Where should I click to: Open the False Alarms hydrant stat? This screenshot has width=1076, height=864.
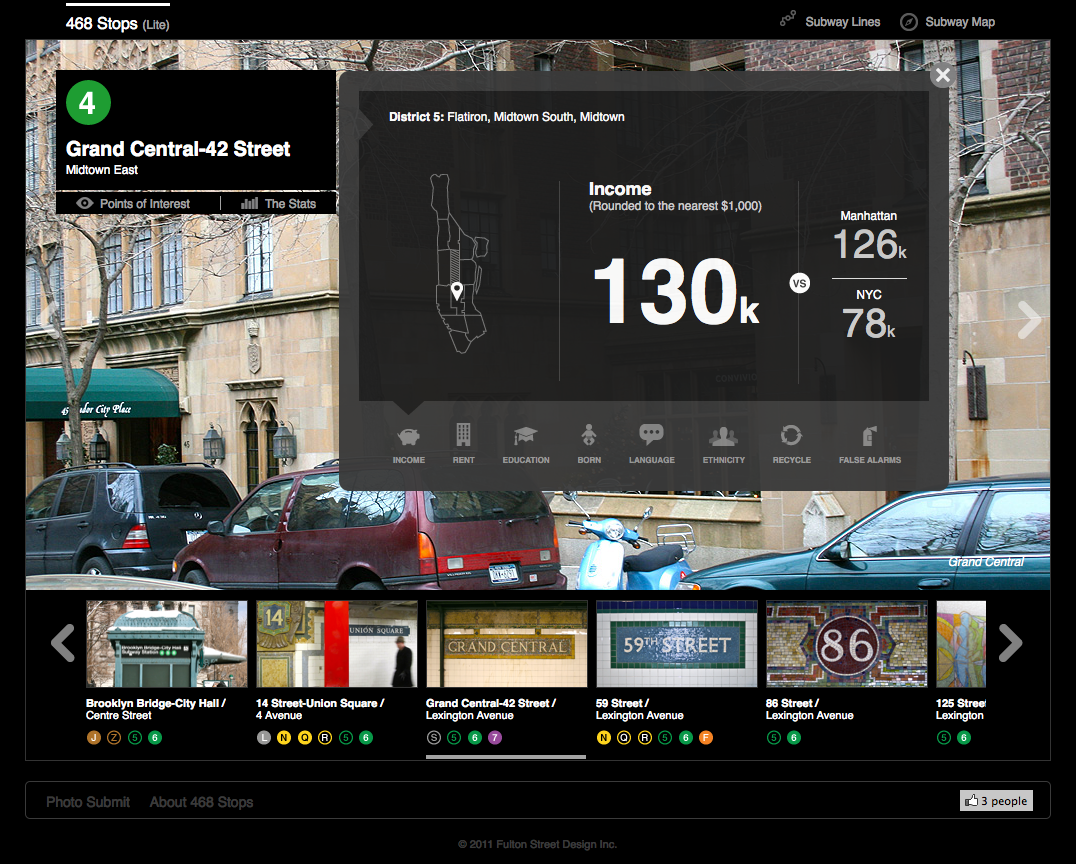pos(869,444)
